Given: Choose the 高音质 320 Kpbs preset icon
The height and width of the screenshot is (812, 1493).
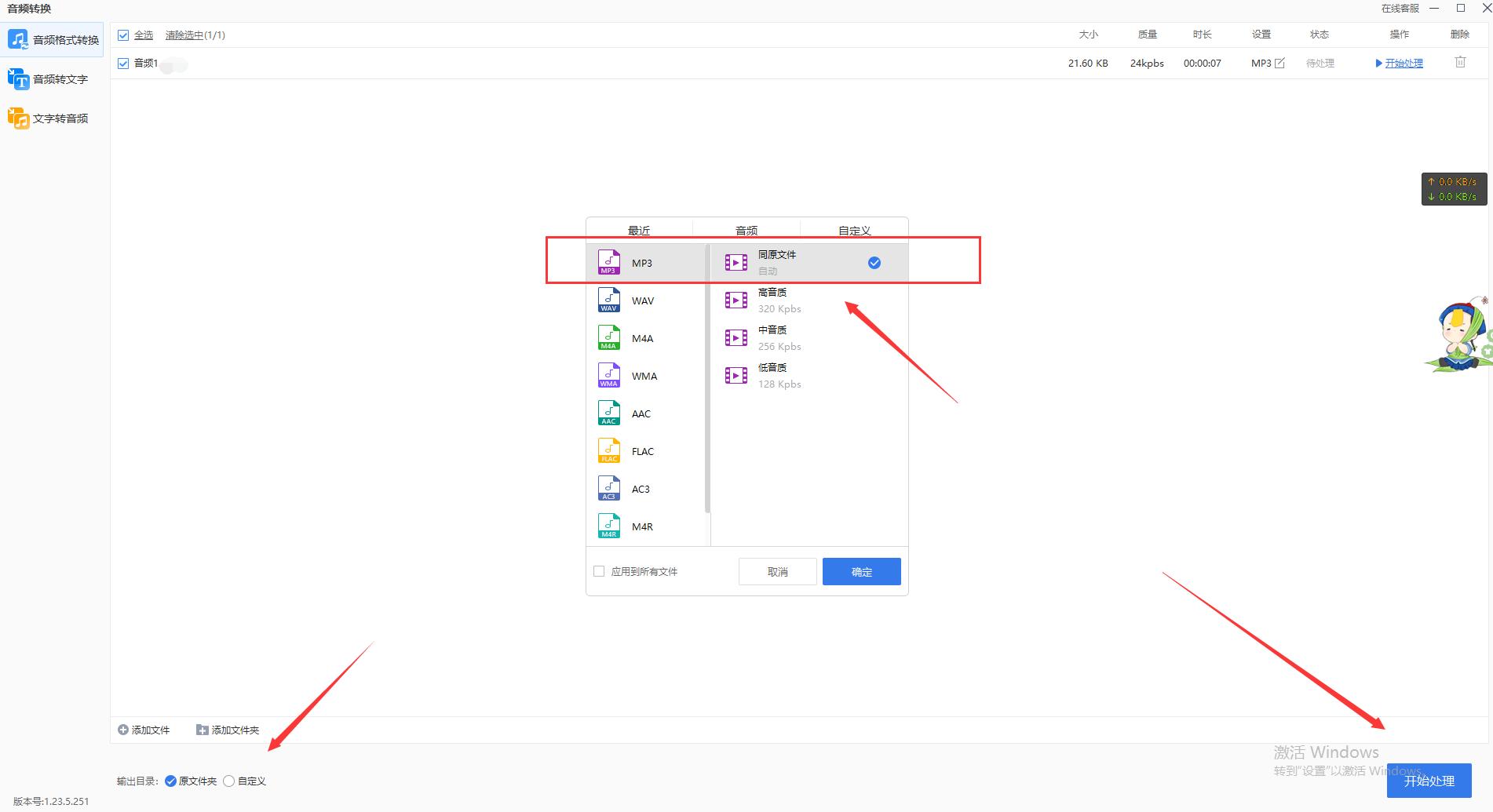Looking at the screenshot, I should point(736,300).
